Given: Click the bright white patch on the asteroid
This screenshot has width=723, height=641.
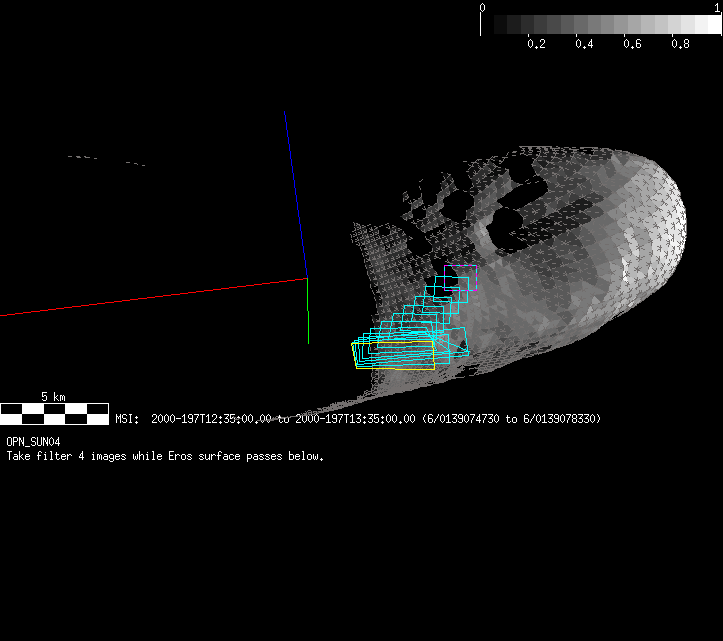Looking at the screenshot, I should (631, 268).
